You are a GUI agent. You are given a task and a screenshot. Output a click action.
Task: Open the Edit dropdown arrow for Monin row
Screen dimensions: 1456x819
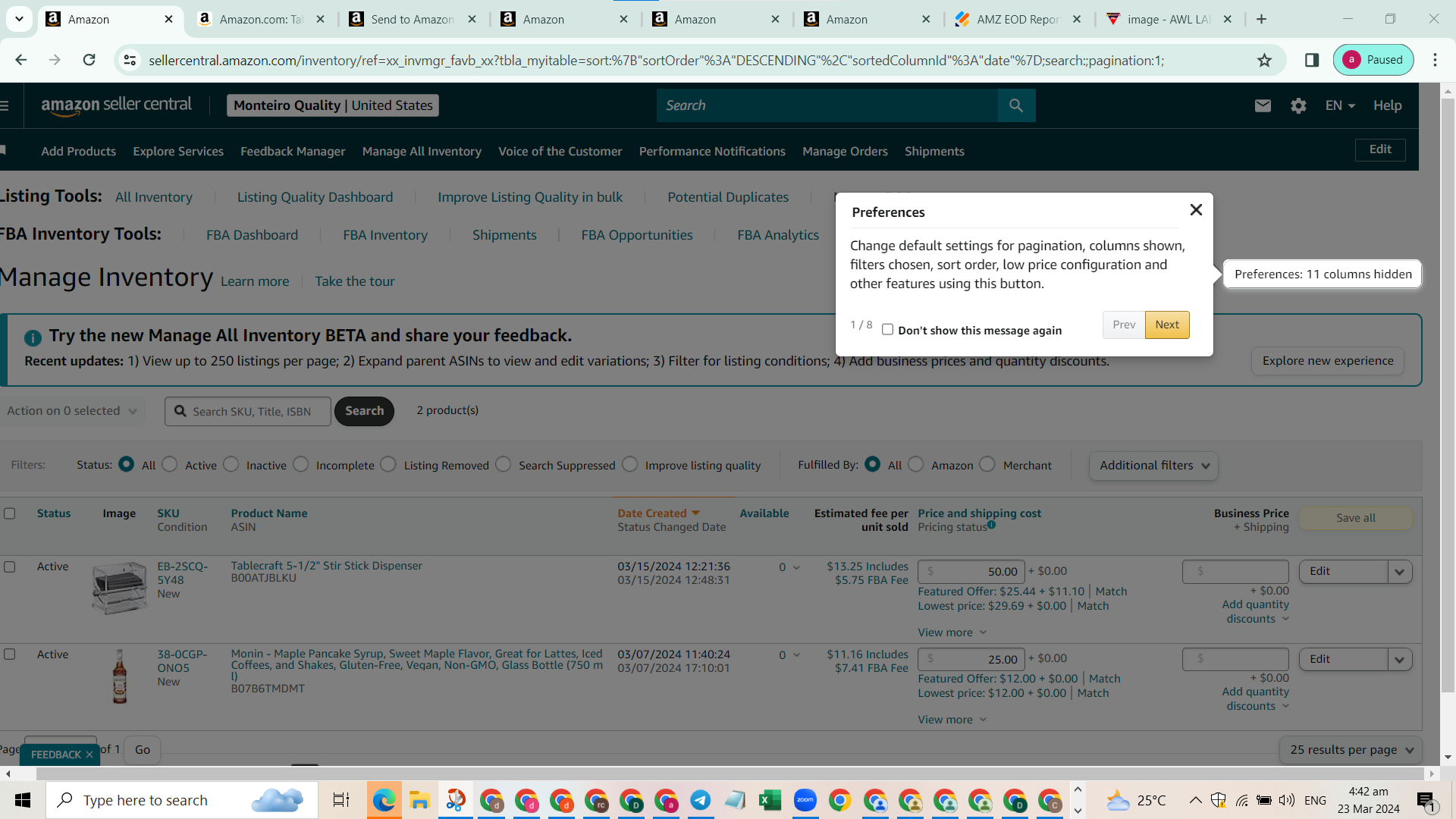coord(1400,660)
